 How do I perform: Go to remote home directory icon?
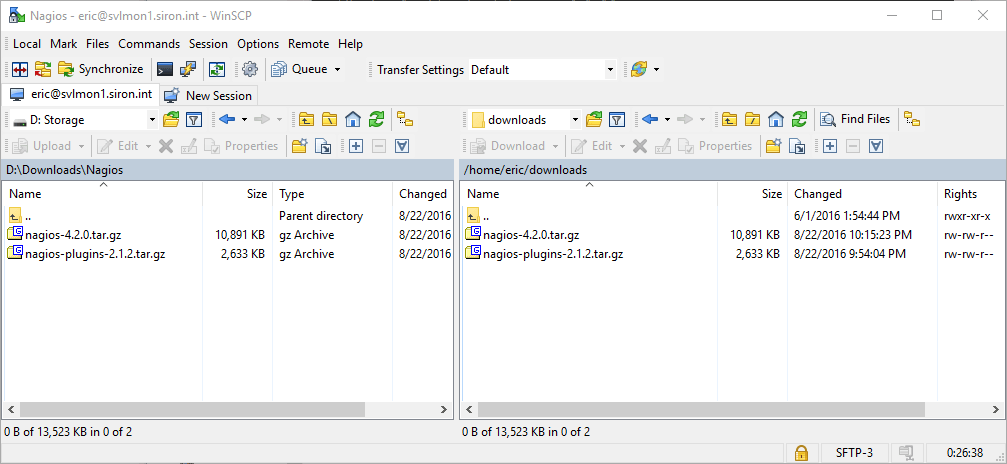[x=776, y=120]
